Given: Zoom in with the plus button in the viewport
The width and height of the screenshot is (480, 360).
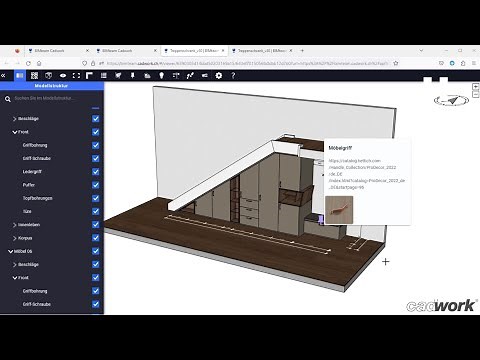Looking at the screenshot, I should [x=476, y=87].
